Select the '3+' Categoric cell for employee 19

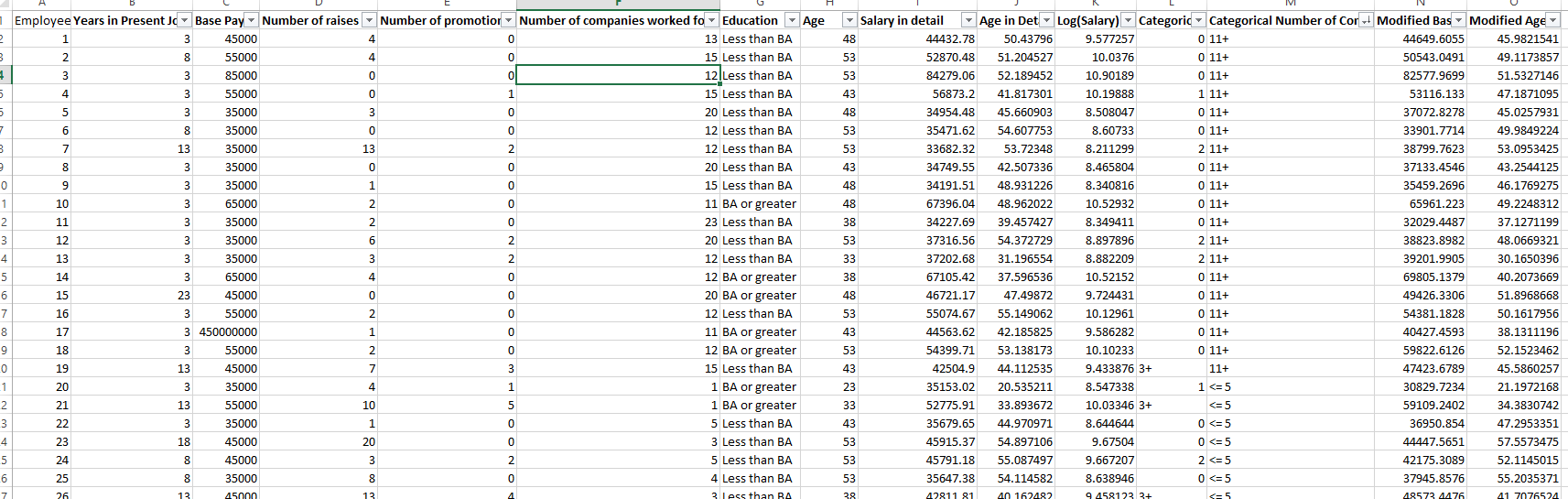point(1172,368)
